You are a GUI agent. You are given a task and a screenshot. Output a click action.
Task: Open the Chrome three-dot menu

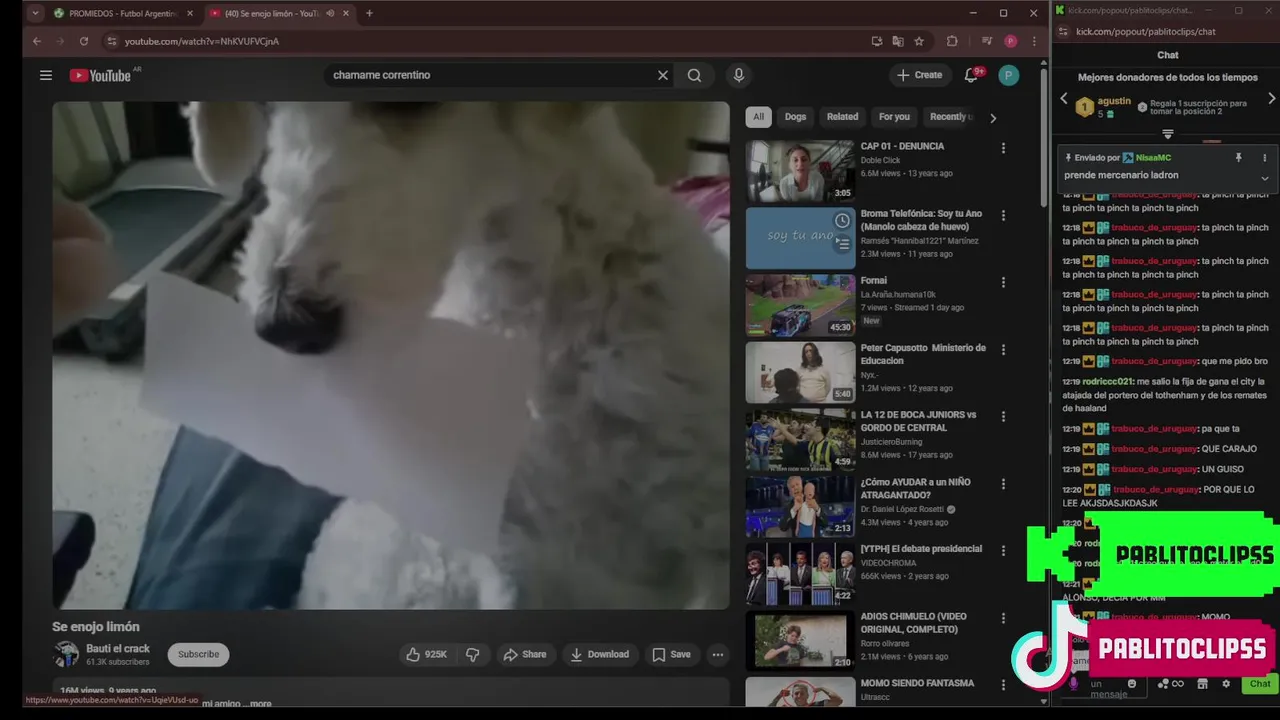click(1034, 41)
